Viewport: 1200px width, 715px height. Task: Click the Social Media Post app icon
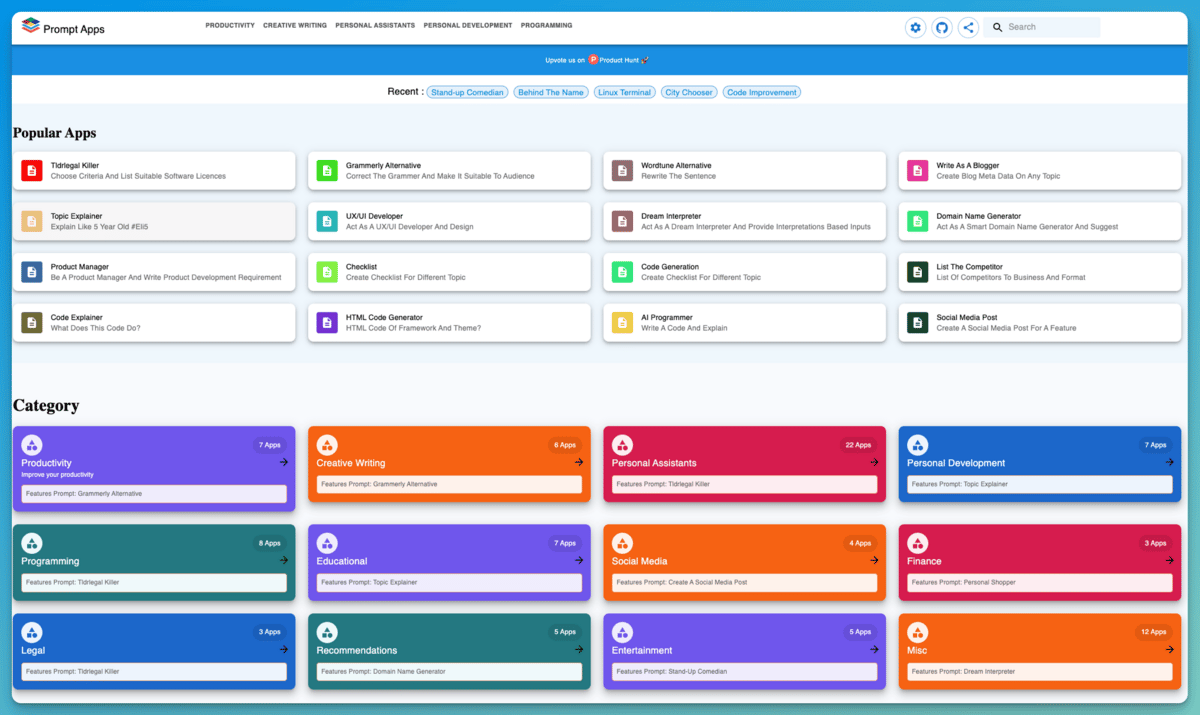coord(917,322)
